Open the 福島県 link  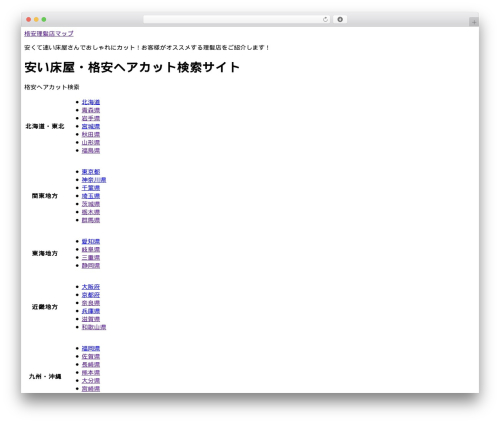[x=91, y=151]
